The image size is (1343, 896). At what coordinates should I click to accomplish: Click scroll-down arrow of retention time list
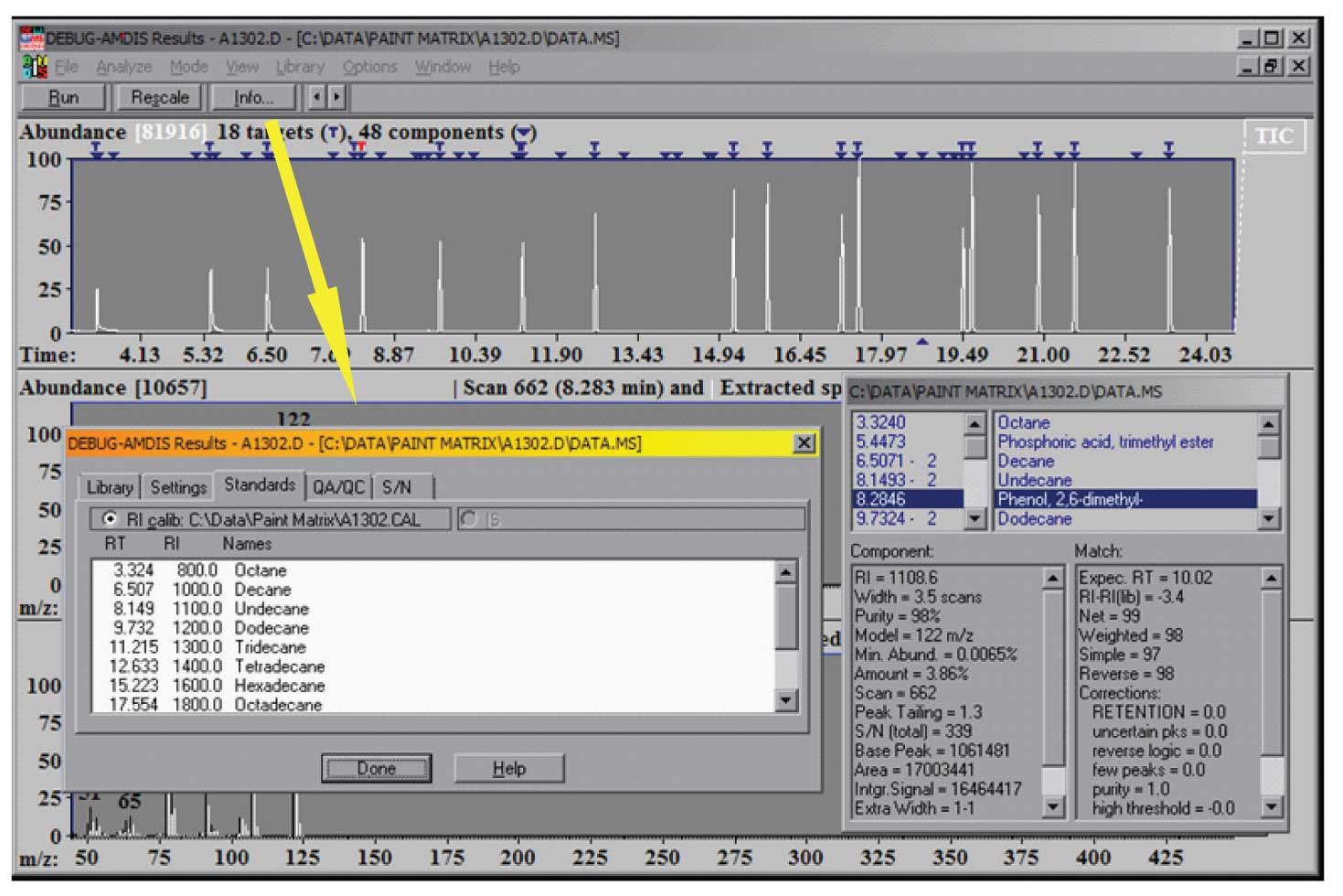click(975, 519)
